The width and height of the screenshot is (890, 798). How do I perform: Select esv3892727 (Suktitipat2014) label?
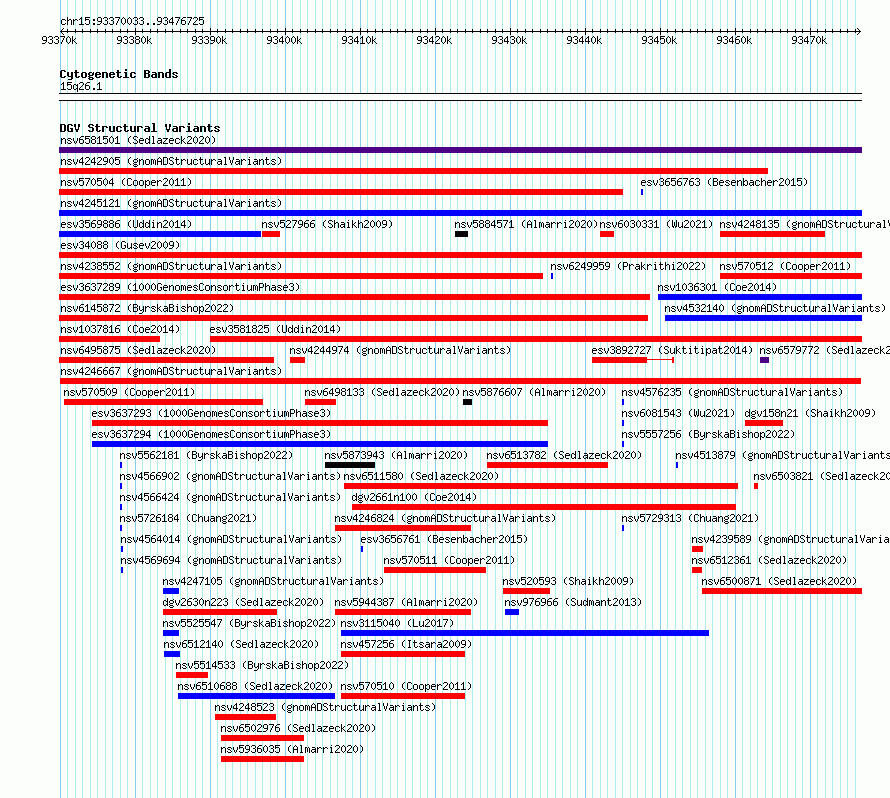pos(672,350)
